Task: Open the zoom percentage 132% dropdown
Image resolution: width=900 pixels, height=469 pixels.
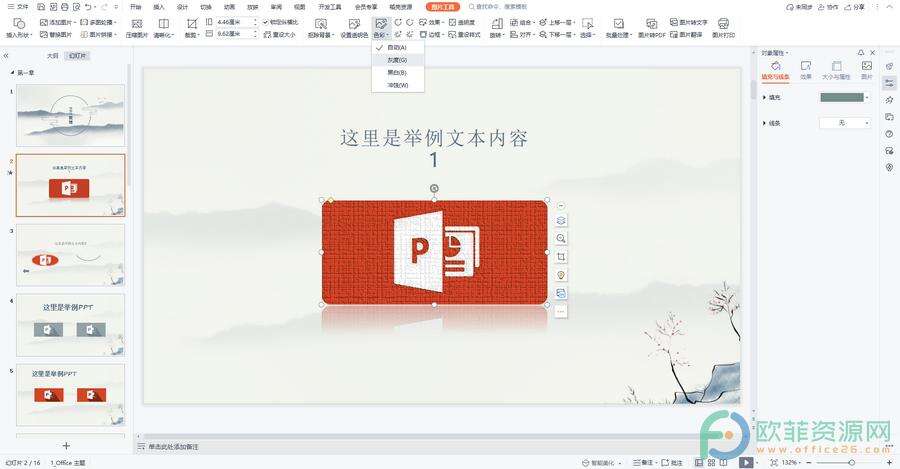Action: click(792, 462)
